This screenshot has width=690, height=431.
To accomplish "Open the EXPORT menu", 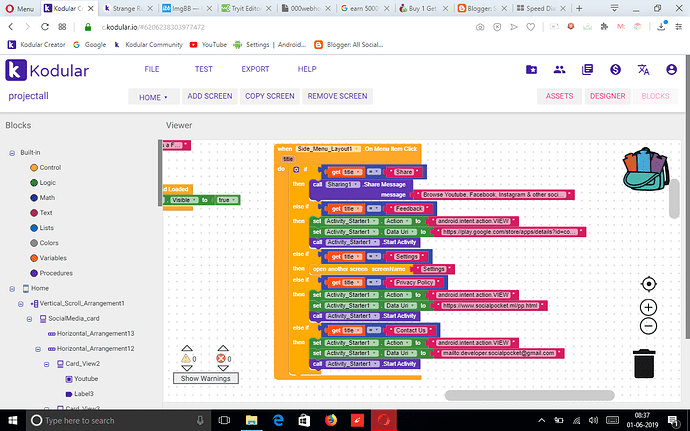I will coord(255,69).
